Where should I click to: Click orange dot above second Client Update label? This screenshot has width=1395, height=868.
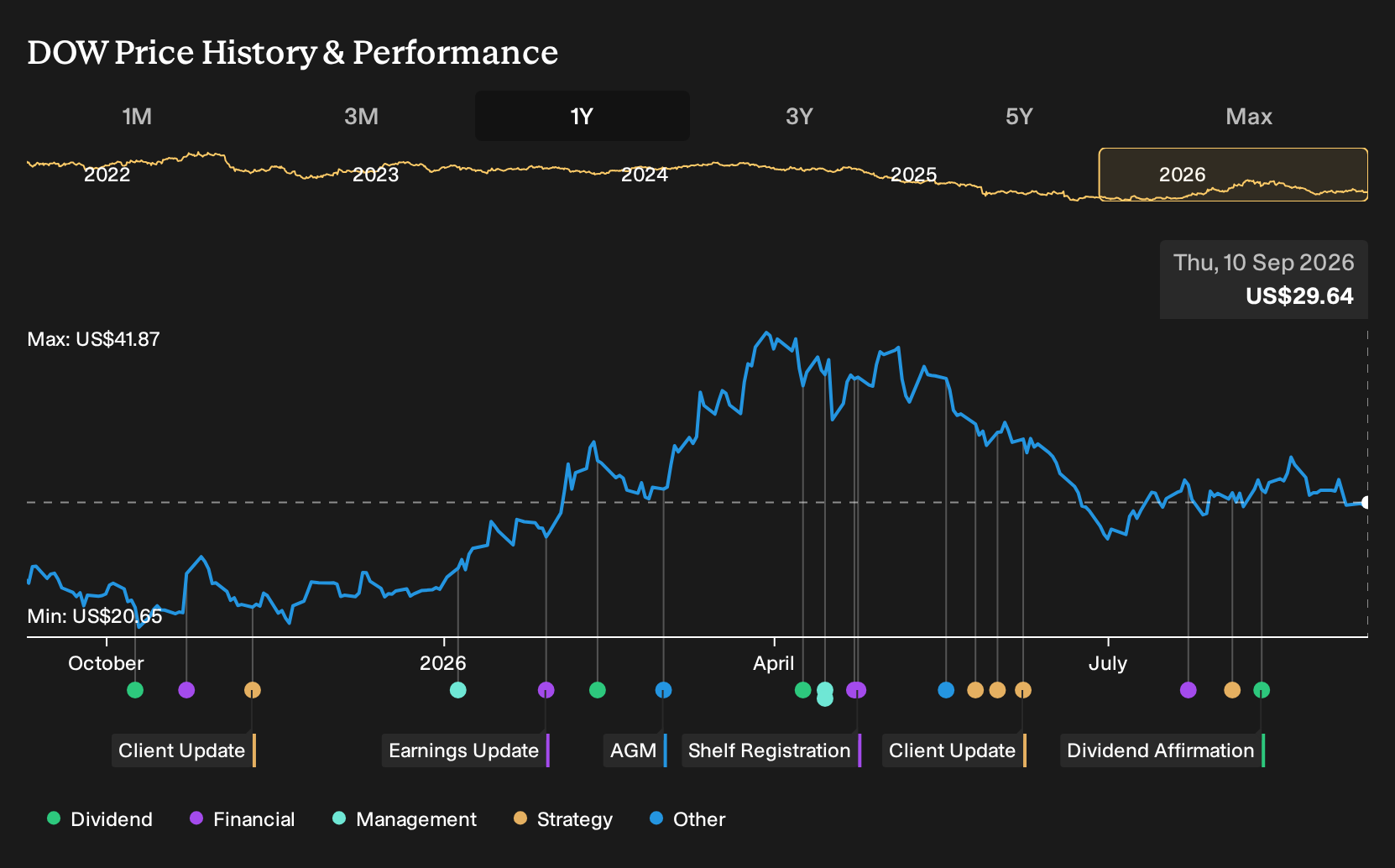1023,690
